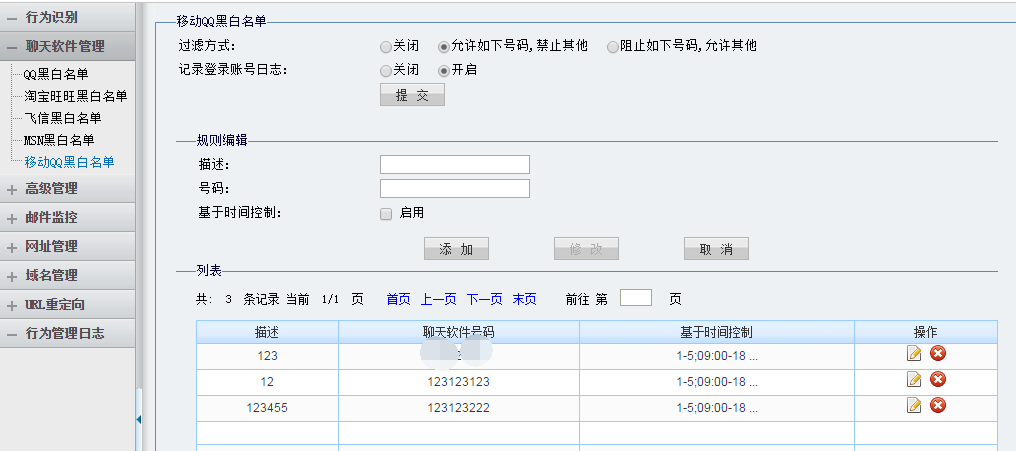Select the cell with number 123123222

459,408
